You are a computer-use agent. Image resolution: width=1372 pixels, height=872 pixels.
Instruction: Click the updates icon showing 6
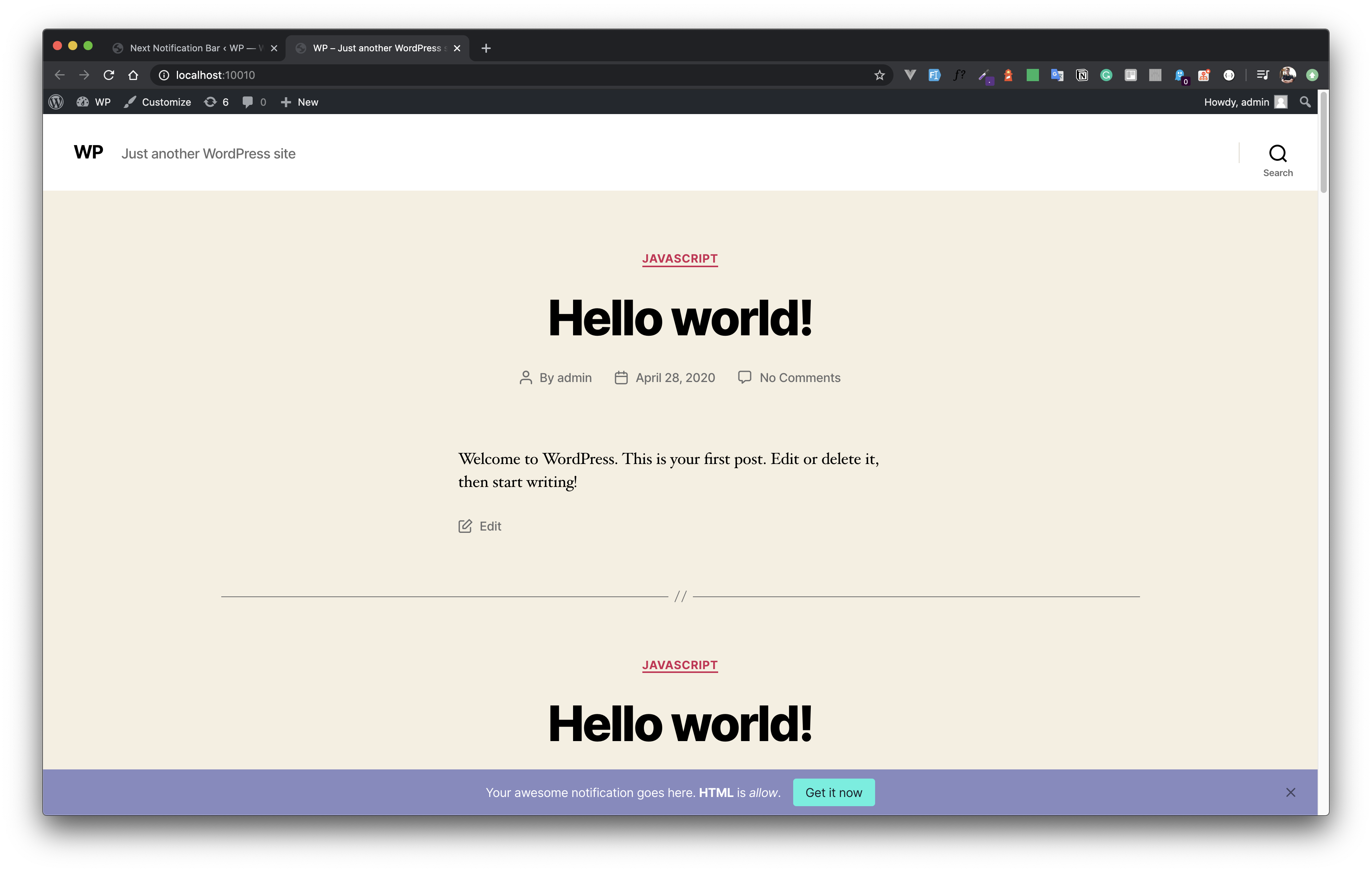[x=217, y=102]
